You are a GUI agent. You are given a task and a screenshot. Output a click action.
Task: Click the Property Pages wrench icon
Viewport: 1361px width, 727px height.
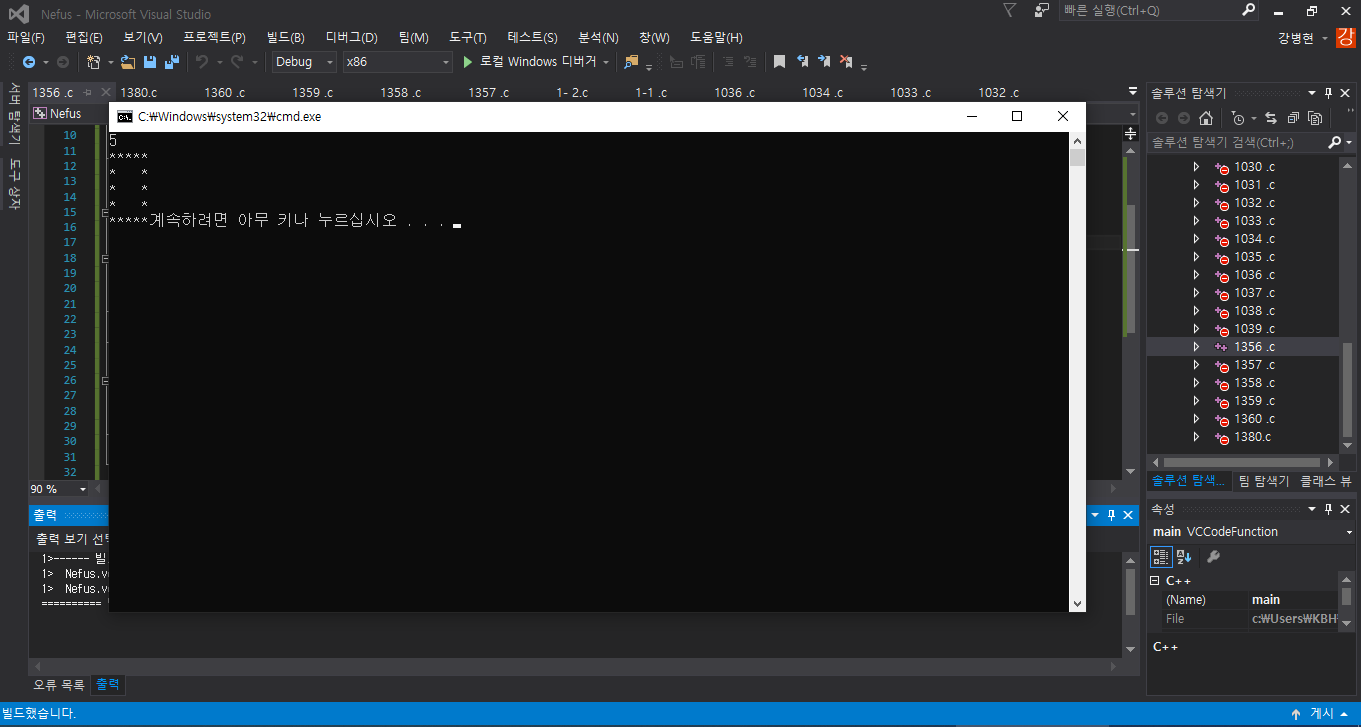click(x=1213, y=557)
